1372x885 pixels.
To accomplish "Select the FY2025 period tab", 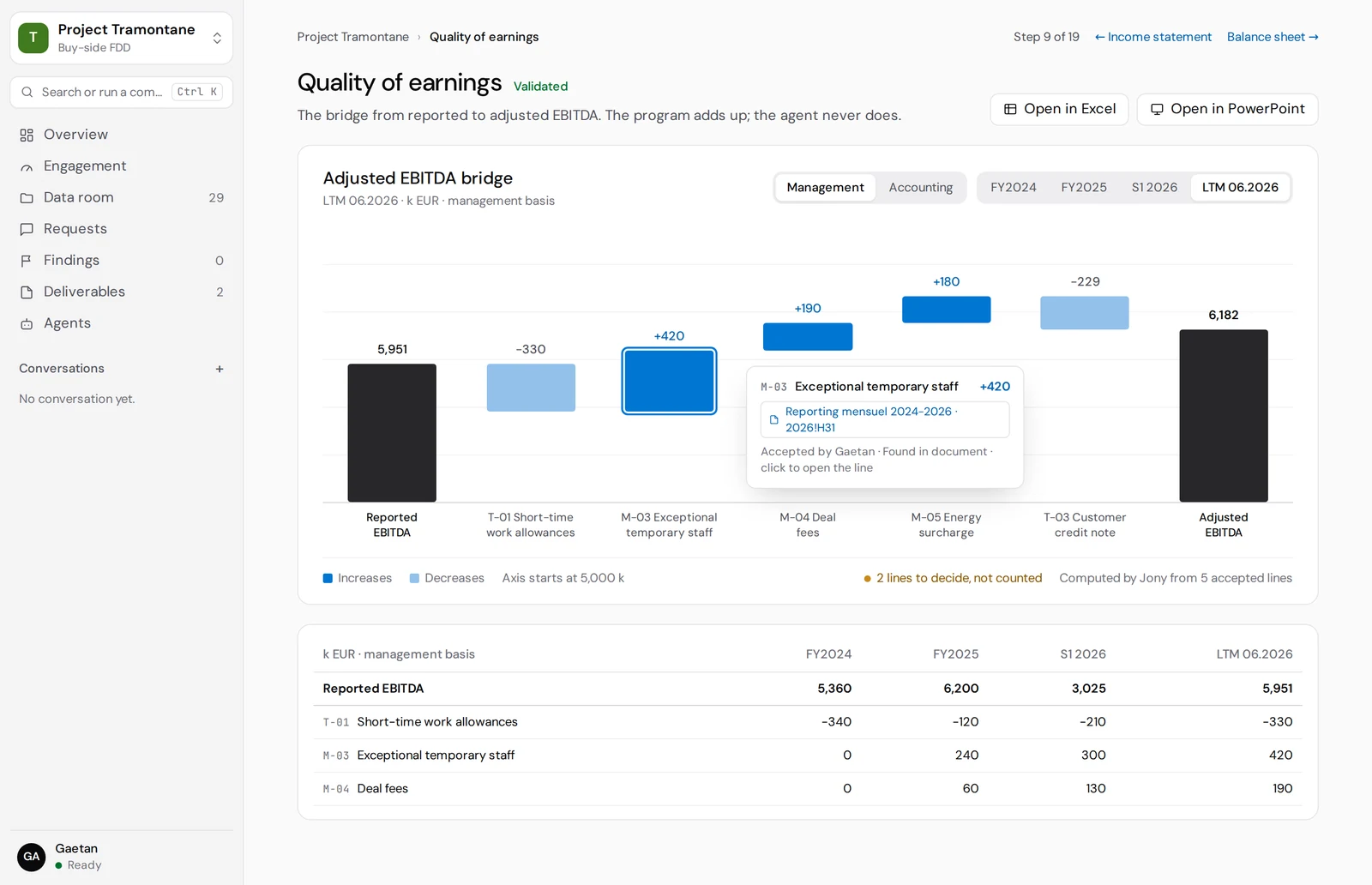I will (x=1083, y=188).
